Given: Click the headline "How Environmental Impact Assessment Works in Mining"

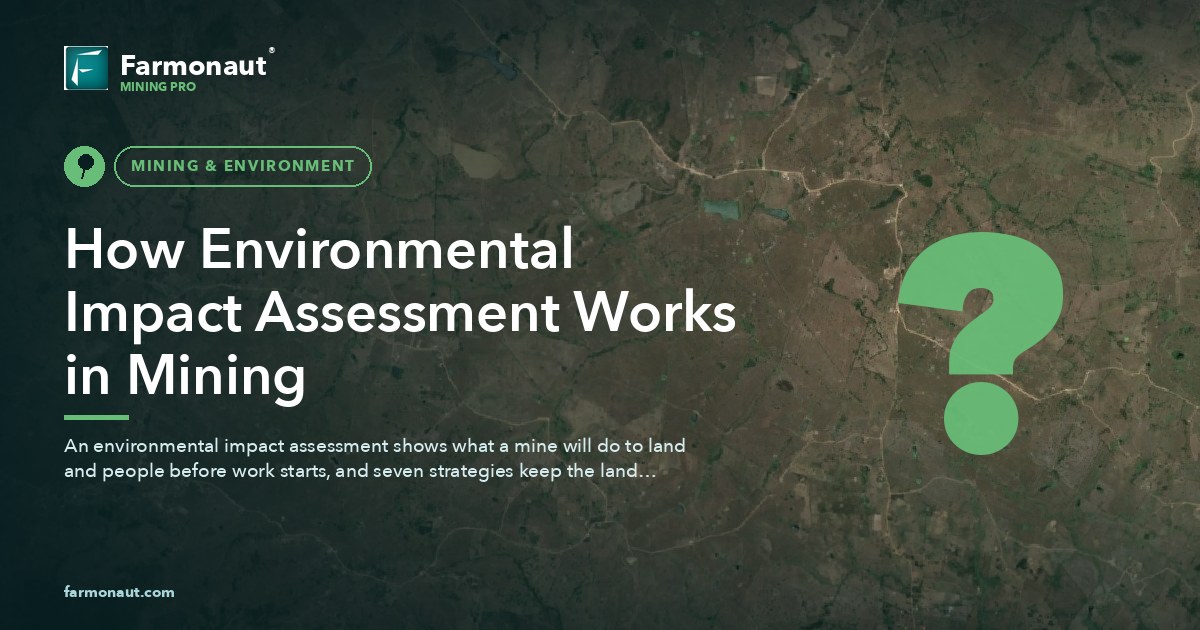Looking at the screenshot, I should tap(400, 314).
